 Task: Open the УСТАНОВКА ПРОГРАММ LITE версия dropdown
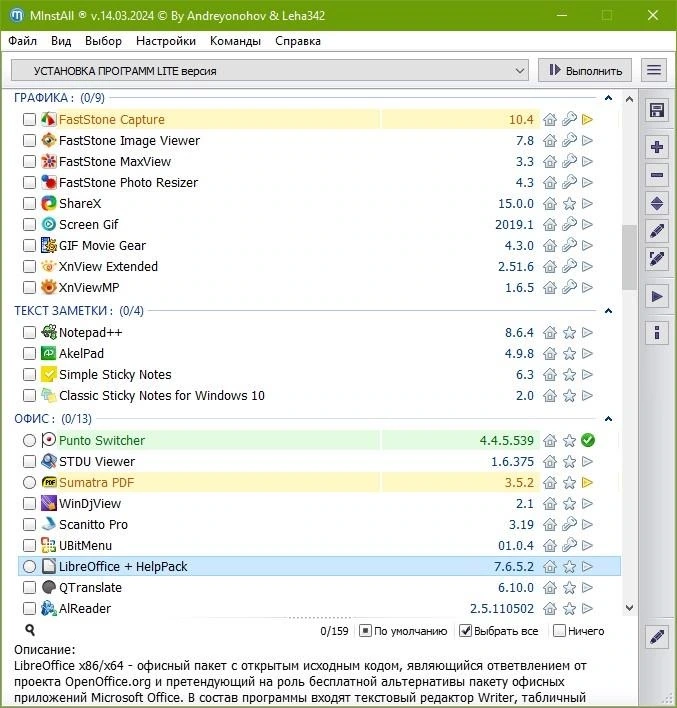(270, 70)
